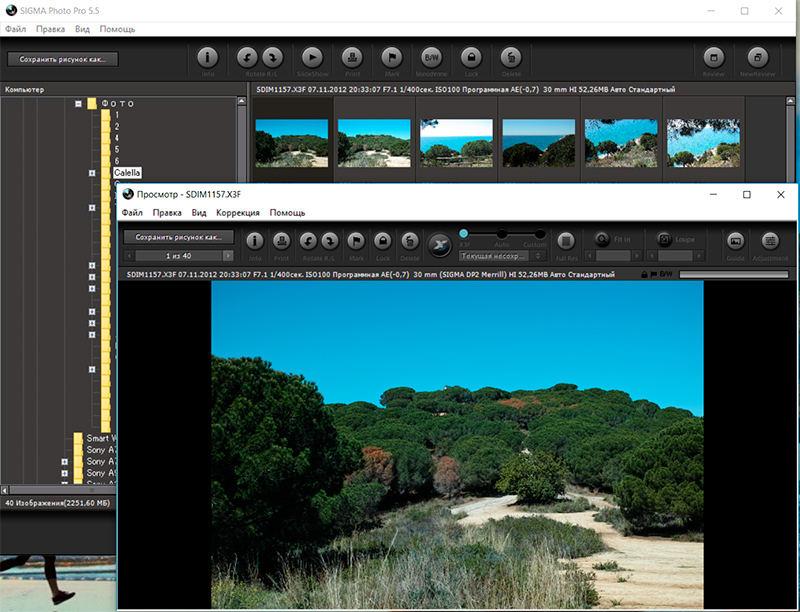Collapse the ФОТО folder tree node
This screenshot has height=612, width=800.
[78, 103]
